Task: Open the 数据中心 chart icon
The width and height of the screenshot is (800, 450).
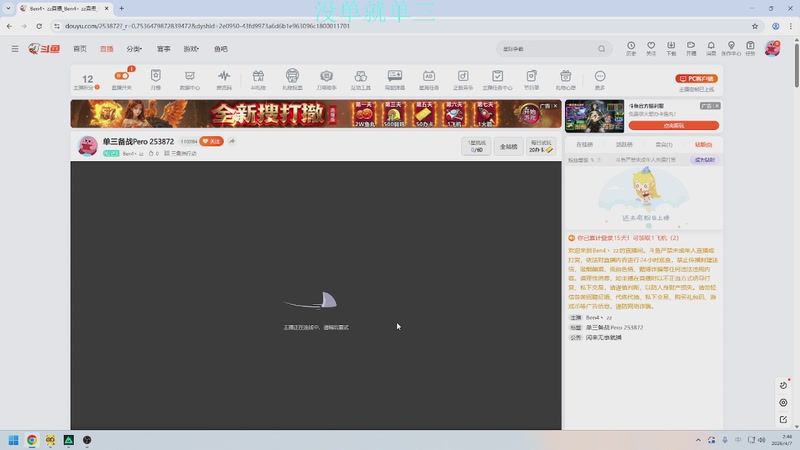Action: [190, 79]
